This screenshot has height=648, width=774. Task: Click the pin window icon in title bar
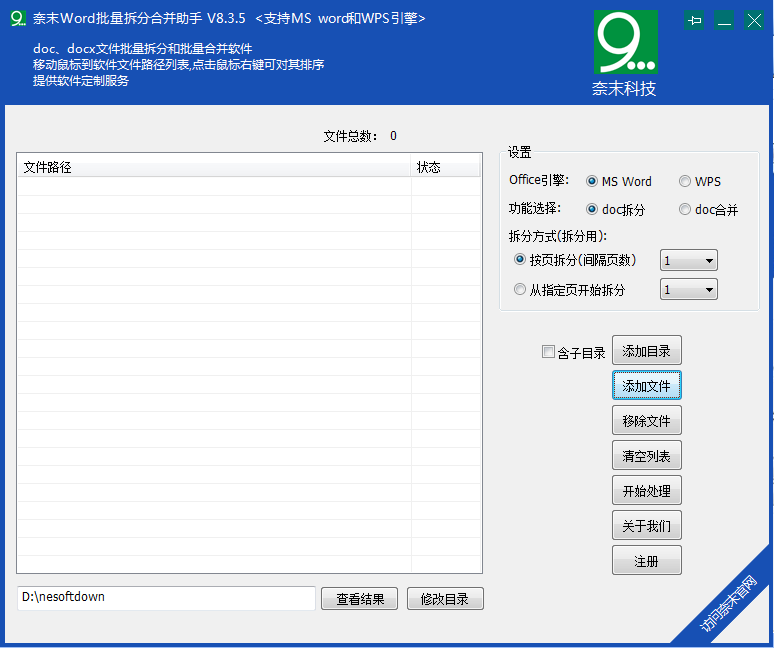(695, 20)
